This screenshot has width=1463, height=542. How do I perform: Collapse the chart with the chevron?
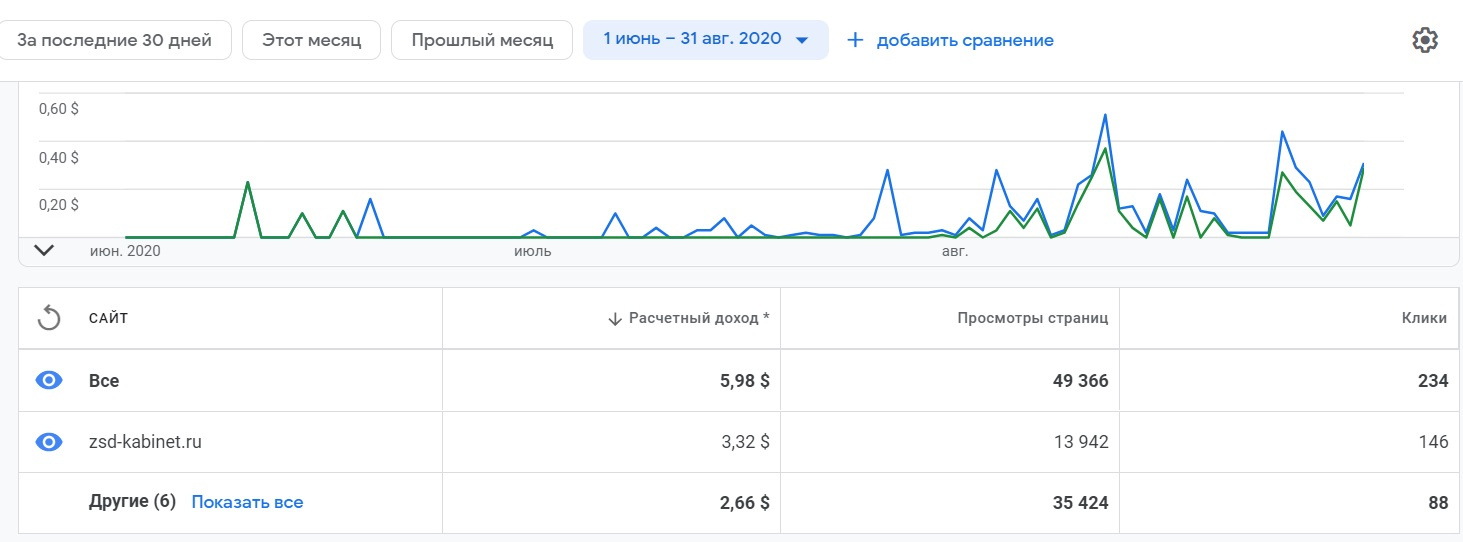(44, 251)
